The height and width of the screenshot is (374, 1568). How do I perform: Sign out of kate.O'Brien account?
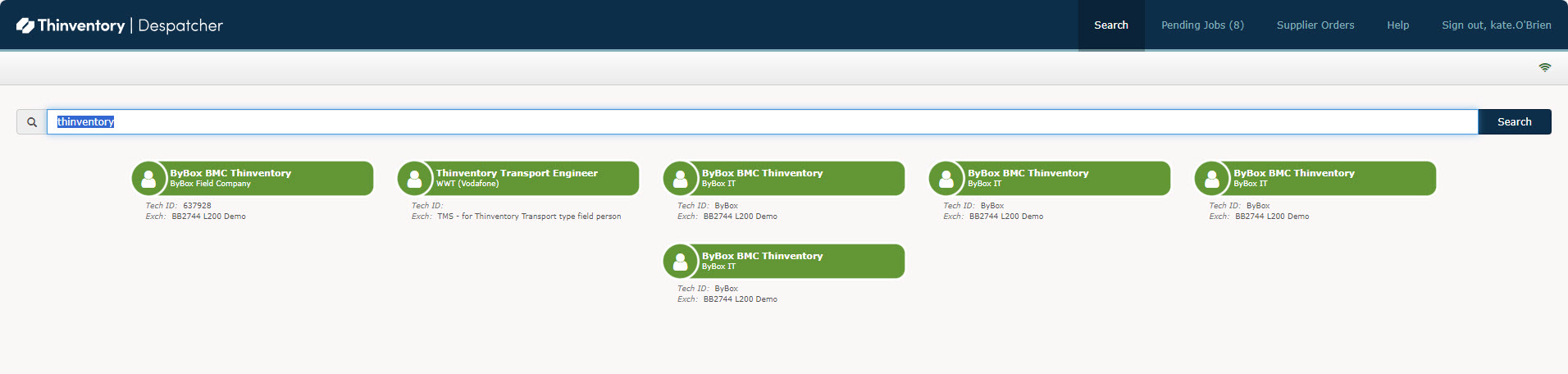[x=1496, y=25]
